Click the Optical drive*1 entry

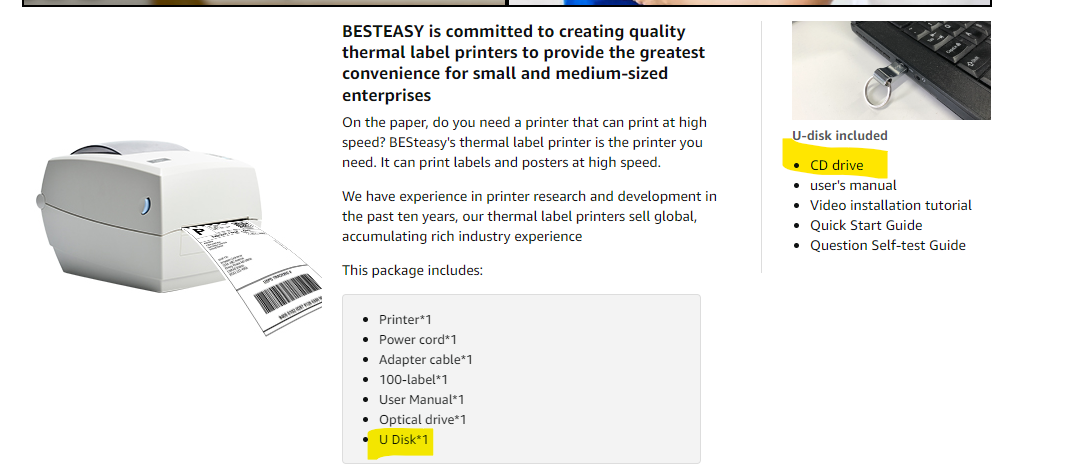[x=422, y=420]
